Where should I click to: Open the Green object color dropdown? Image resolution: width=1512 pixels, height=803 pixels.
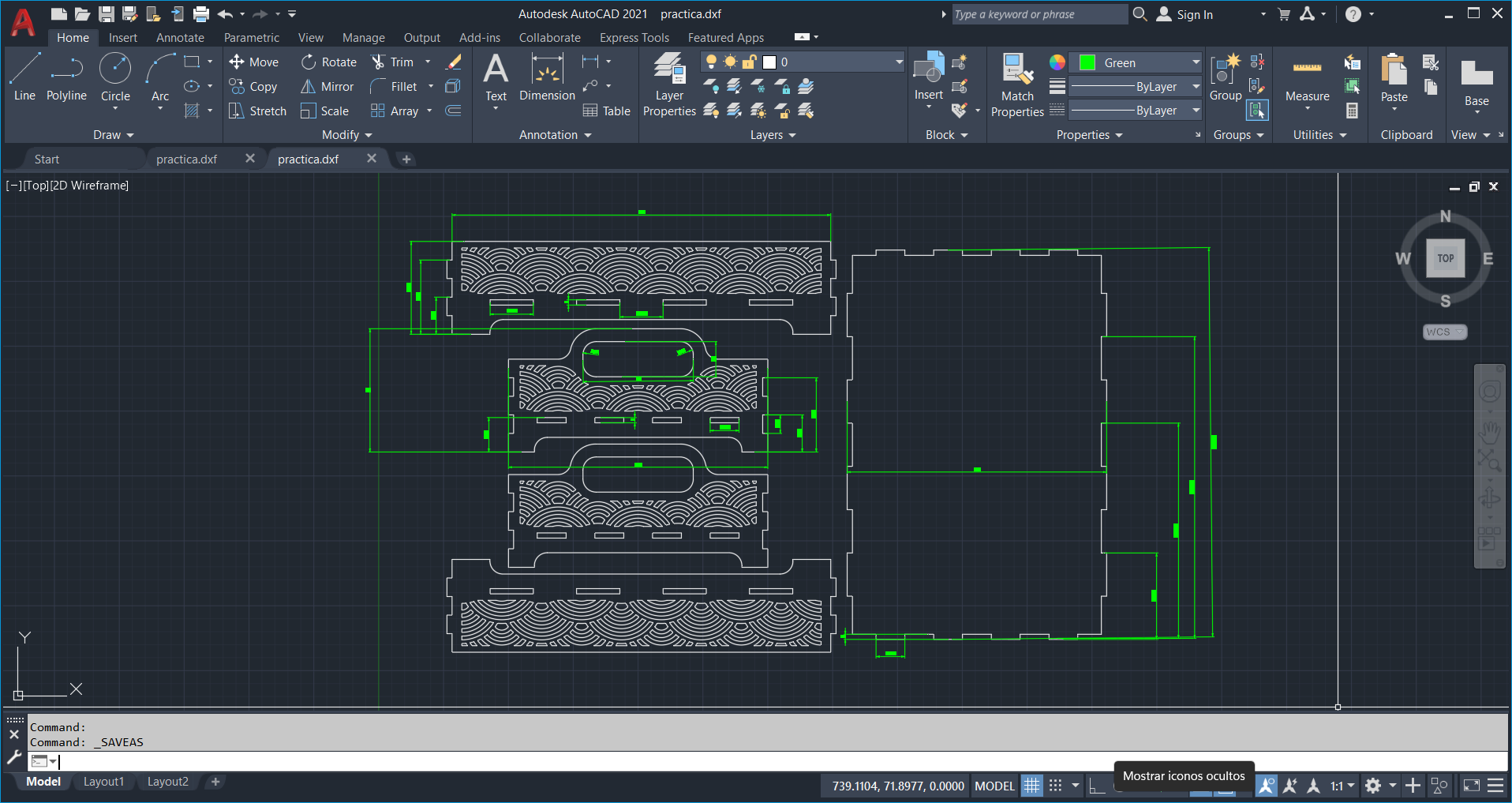pos(1196,62)
